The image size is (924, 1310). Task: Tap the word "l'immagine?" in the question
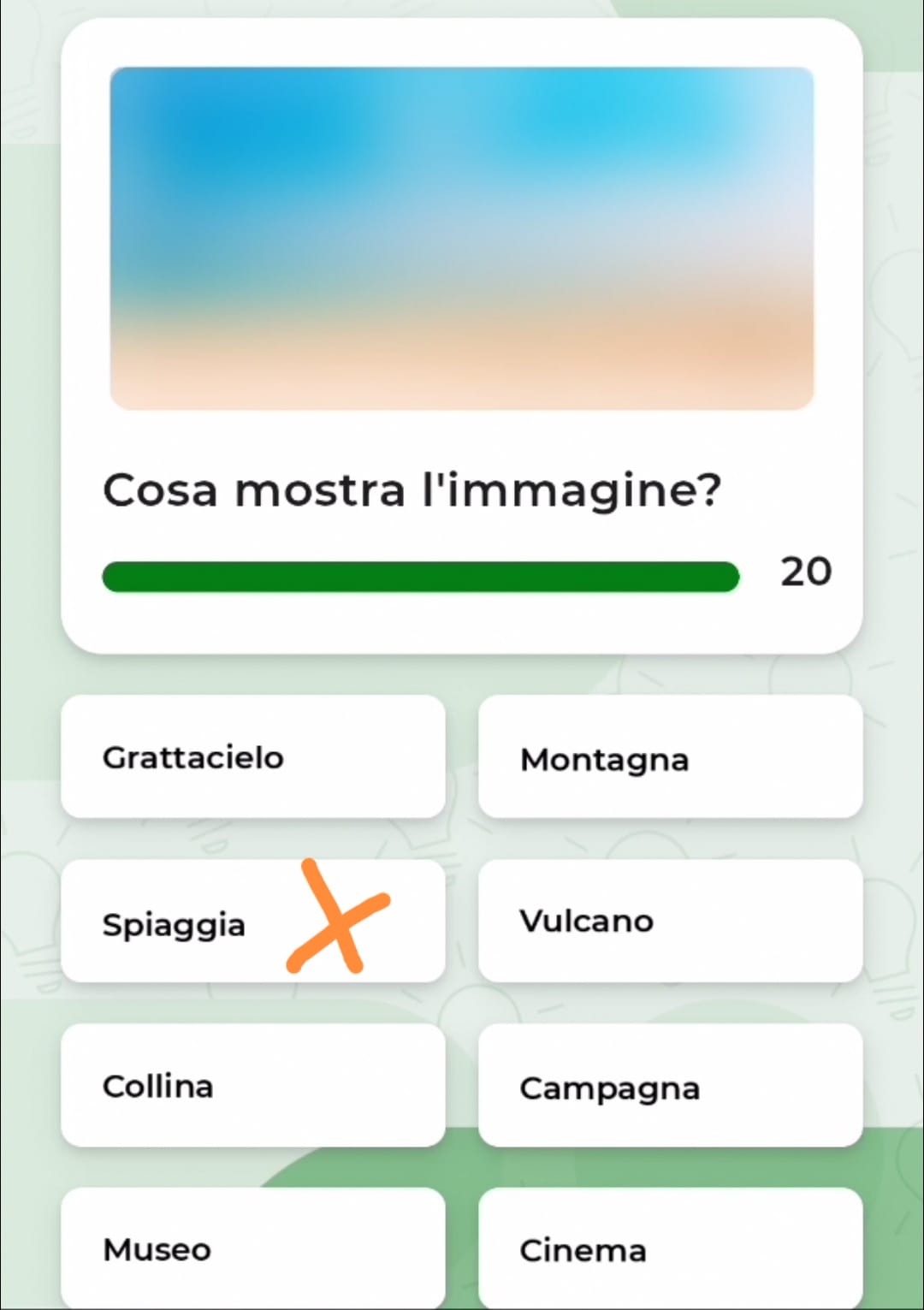pyautogui.click(x=572, y=490)
